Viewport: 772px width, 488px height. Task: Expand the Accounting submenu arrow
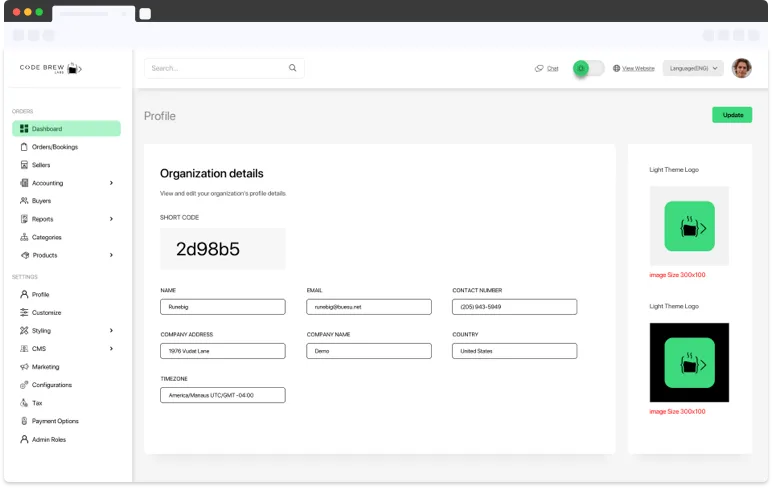tap(111, 183)
